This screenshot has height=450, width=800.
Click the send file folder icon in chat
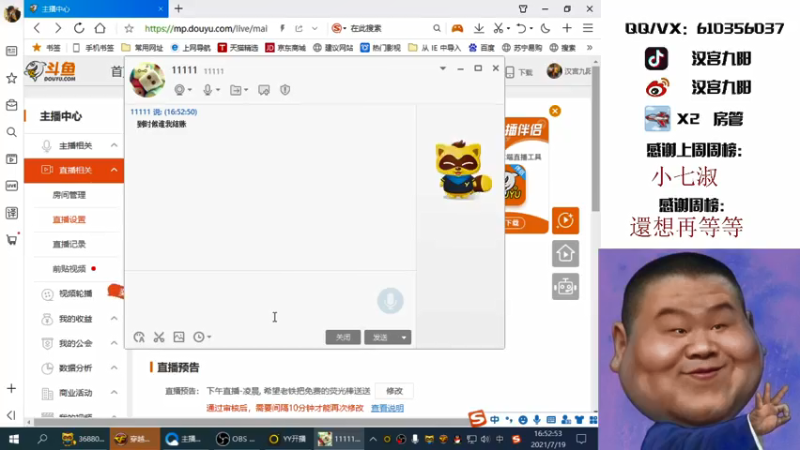(236, 90)
